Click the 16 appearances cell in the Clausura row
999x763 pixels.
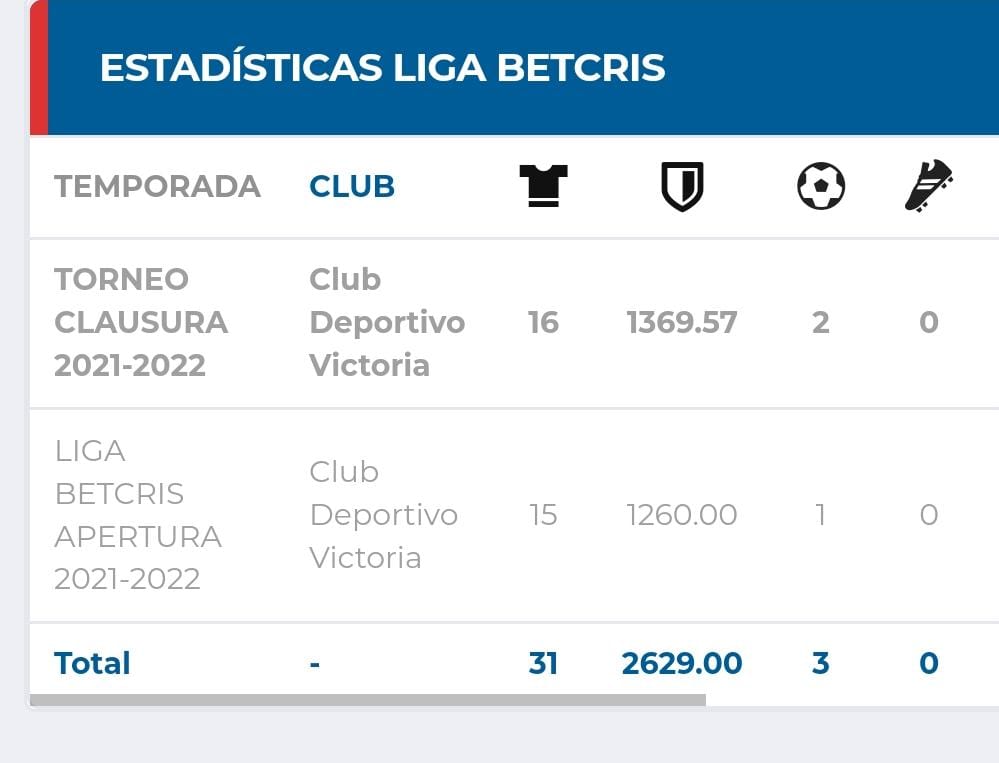tap(543, 322)
